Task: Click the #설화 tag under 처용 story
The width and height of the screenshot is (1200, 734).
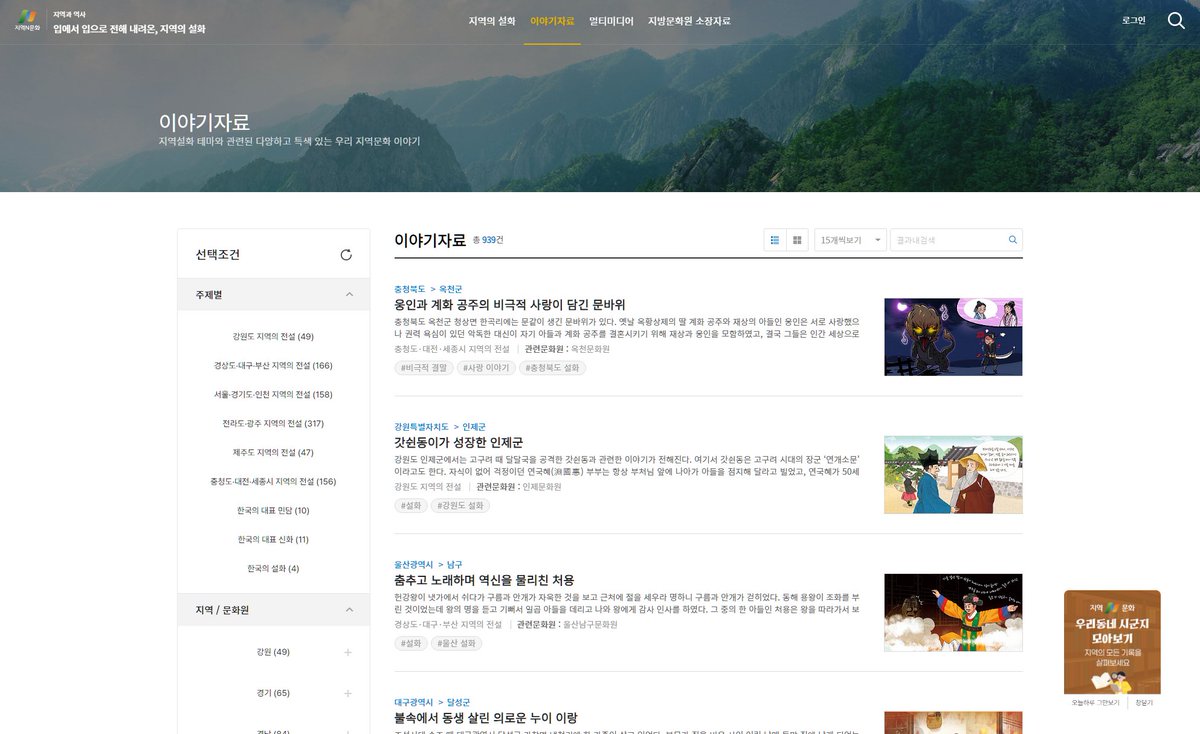Action: (411, 644)
